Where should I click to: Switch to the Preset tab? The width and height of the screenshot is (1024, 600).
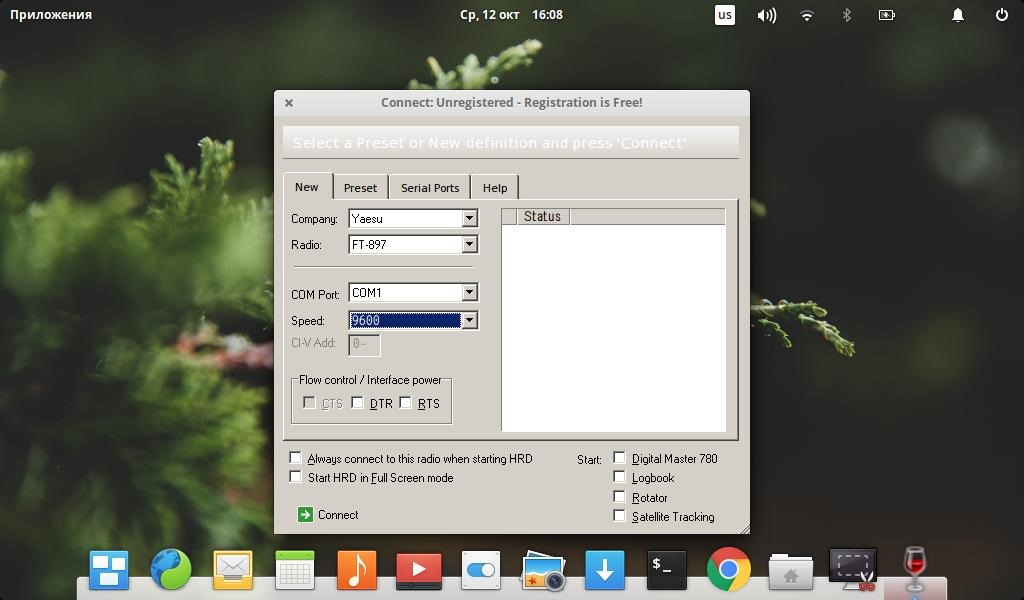[x=360, y=187]
